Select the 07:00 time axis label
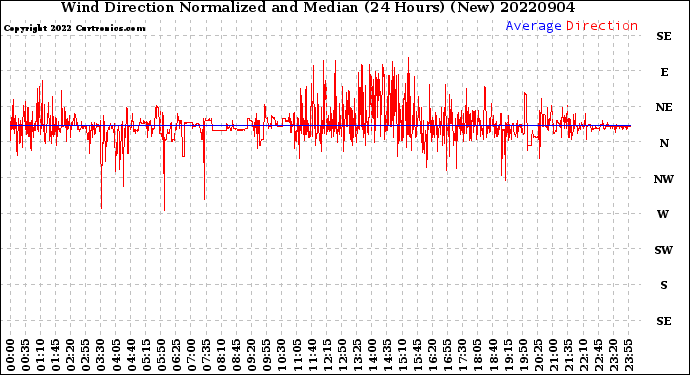The width and height of the screenshot is (690, 375). tap(191, 355)
